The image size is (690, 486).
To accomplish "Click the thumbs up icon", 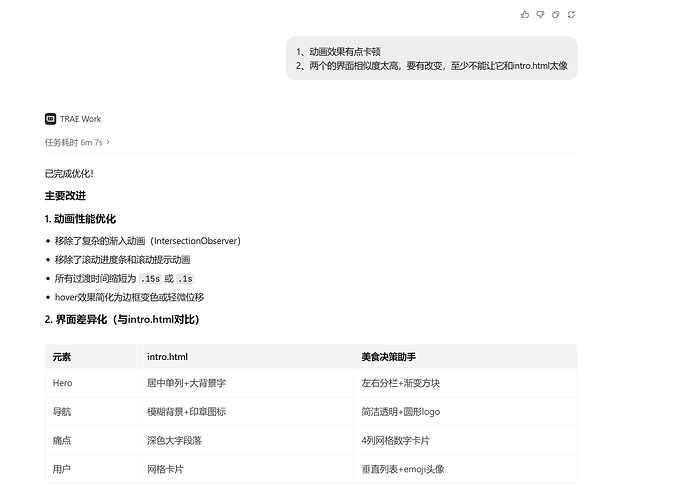I will pos(525,15).
